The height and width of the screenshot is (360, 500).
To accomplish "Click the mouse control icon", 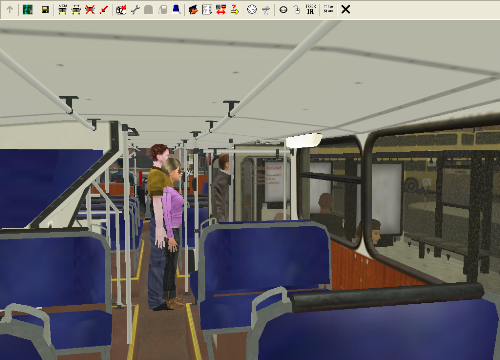I will click(x=297, y=10).
